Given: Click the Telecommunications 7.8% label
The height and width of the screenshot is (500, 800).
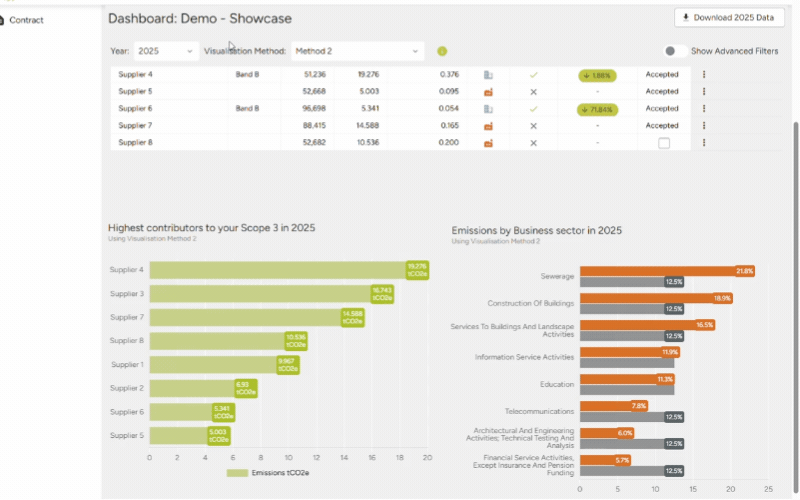Looking at the screenshot, I should [x=639, y=406].
